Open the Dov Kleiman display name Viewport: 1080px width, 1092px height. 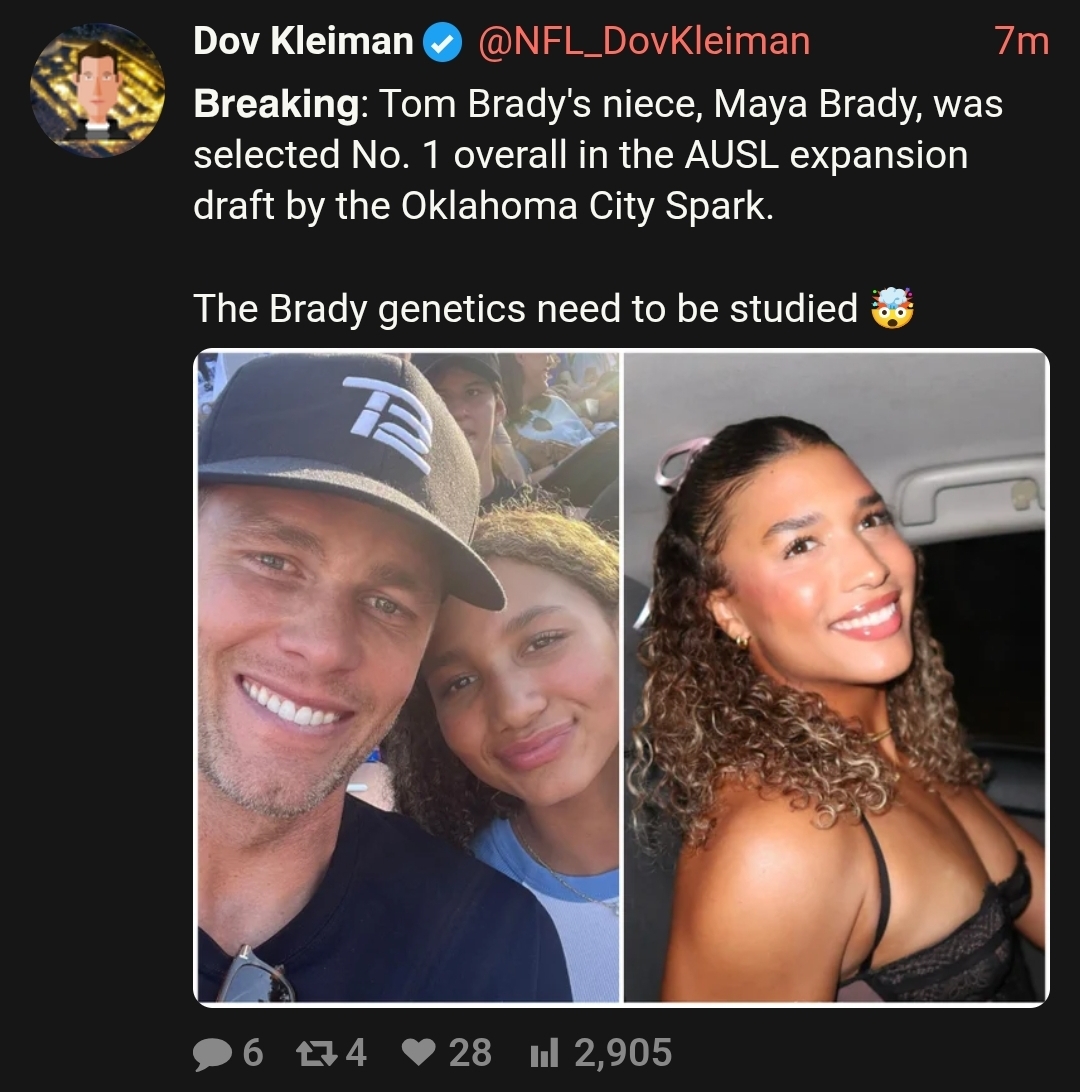point(303,42)
